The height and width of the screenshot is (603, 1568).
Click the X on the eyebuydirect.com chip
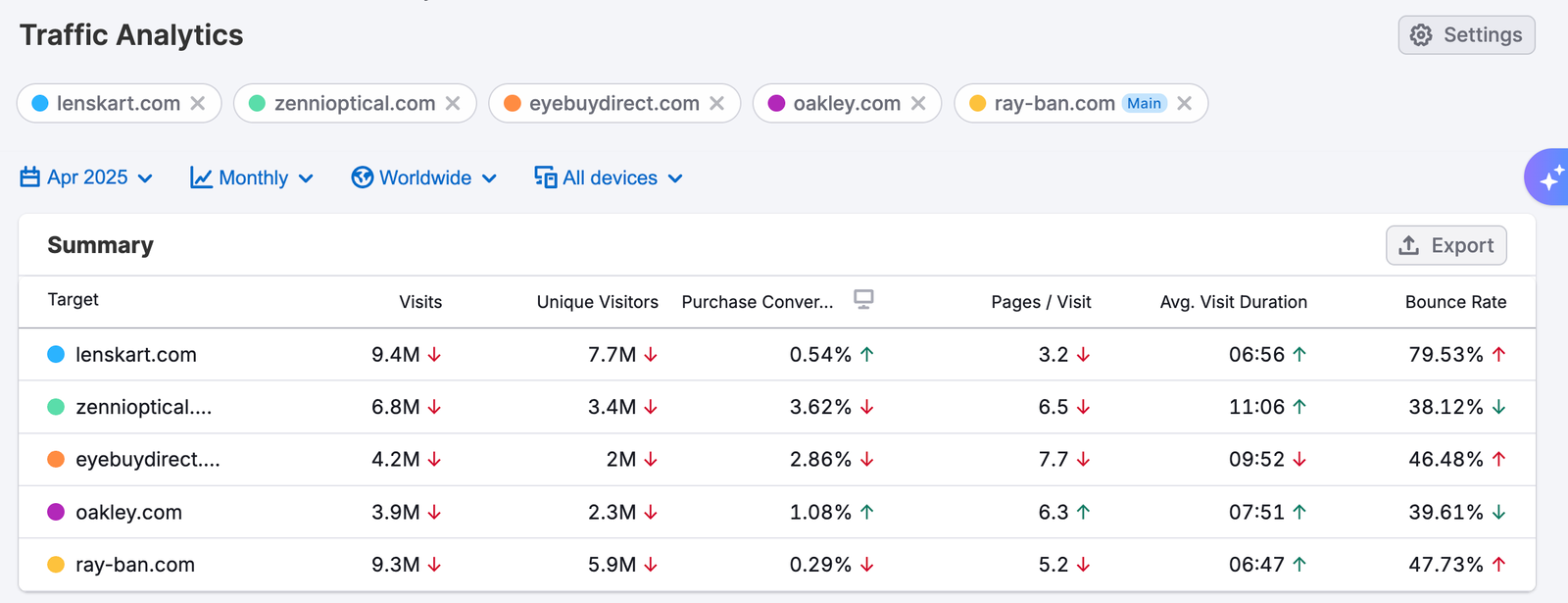pyautogui.click(x=717, y=103)
